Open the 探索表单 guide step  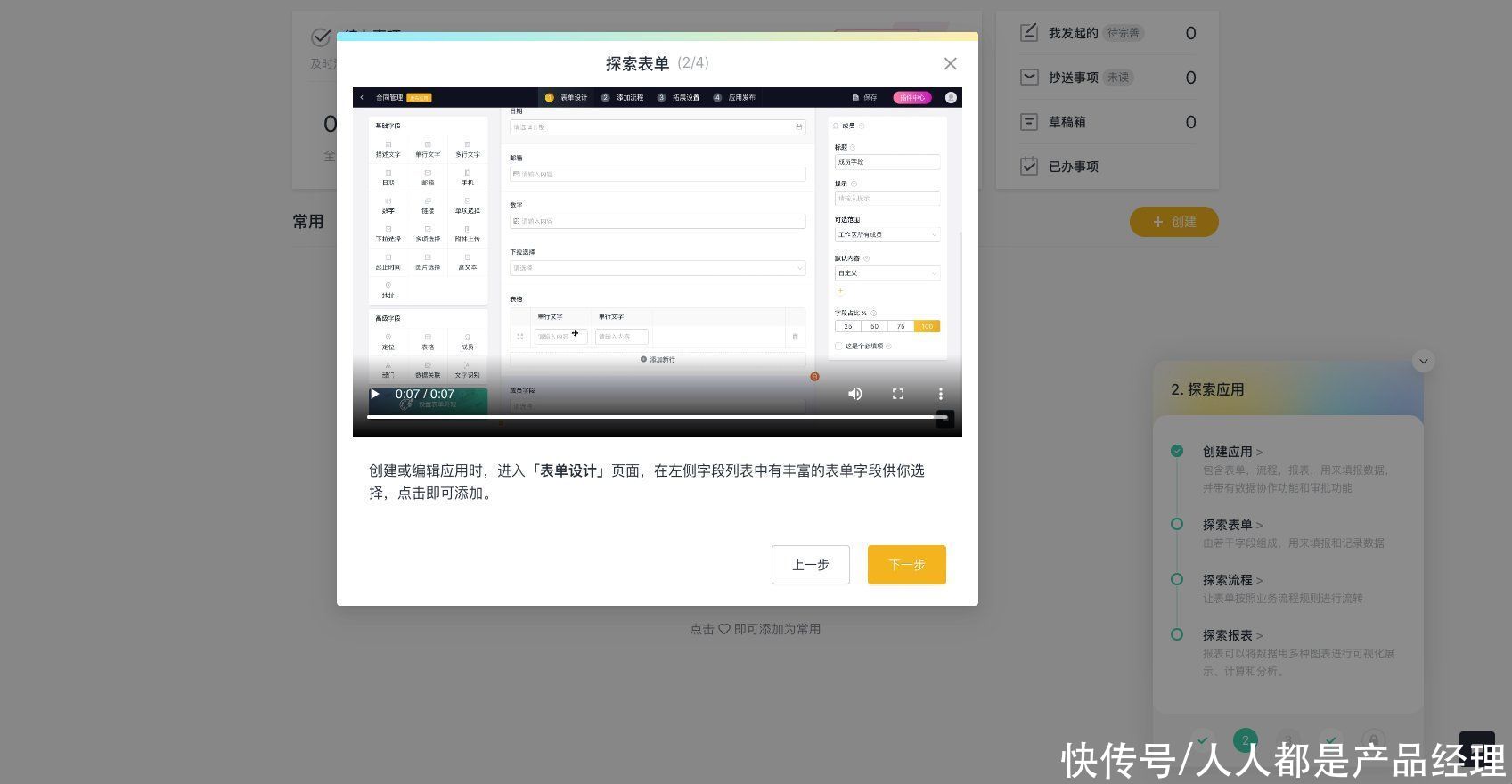(x=1232, y=525)
